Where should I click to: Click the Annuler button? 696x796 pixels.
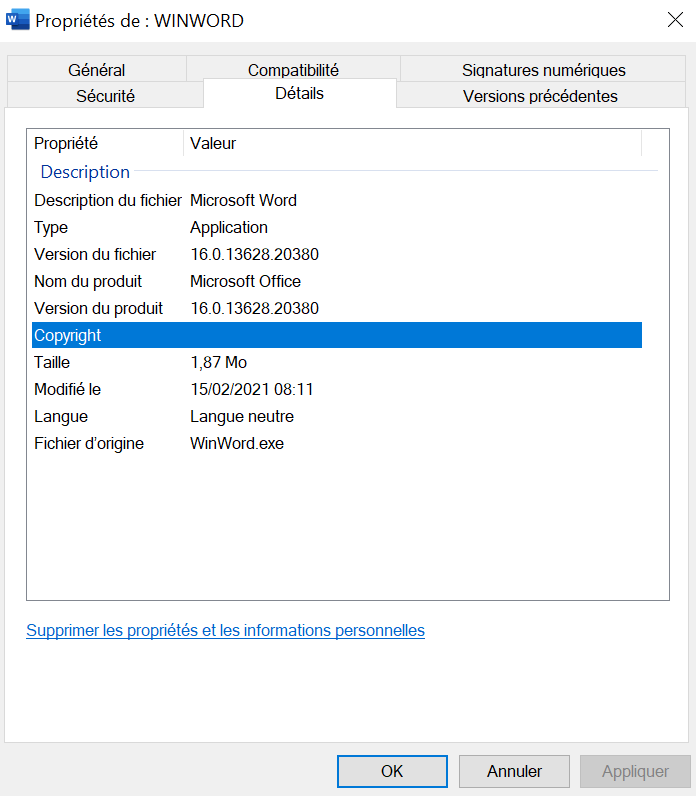pos(514,771)
